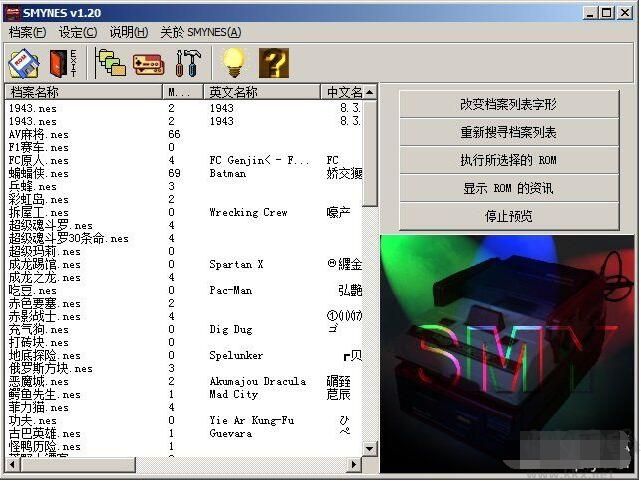
Task: Select 赤色要塞.nes in the file list
Action: click(45, 304)
